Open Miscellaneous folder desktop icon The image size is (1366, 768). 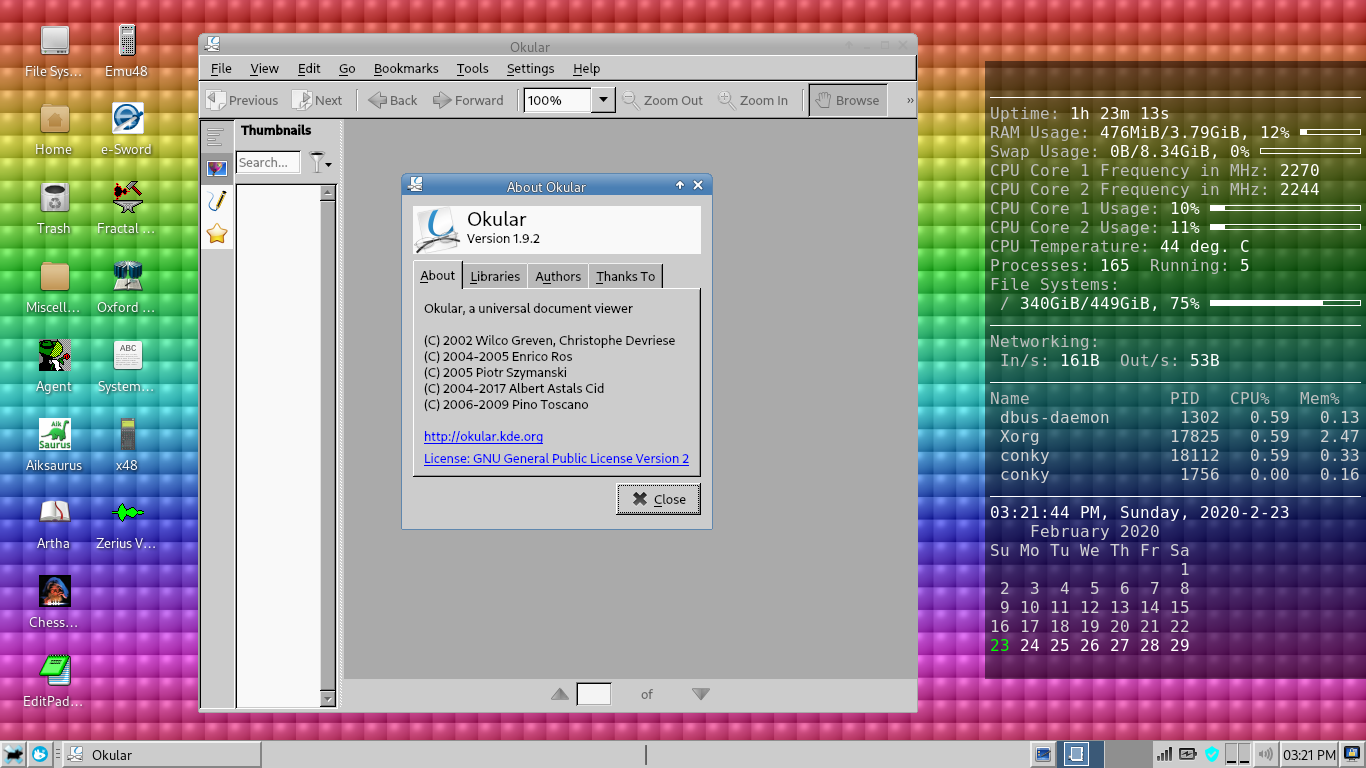pyautogui.click(x=54, y=288)
